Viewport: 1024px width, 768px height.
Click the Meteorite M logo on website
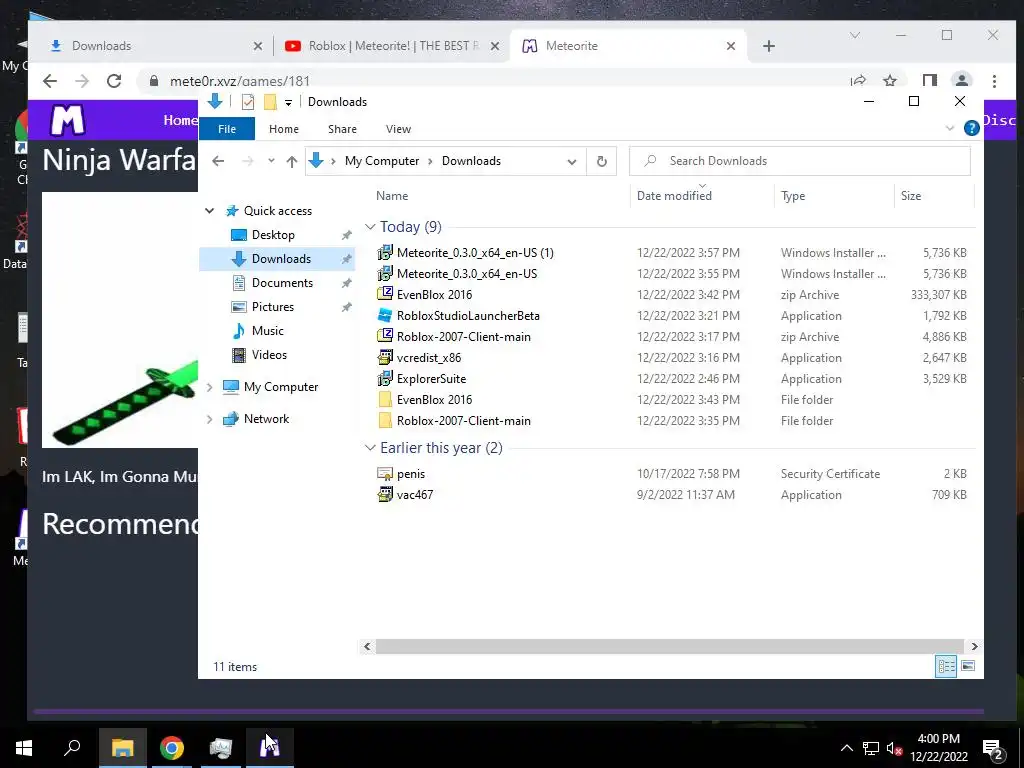[x=67, y=120]
